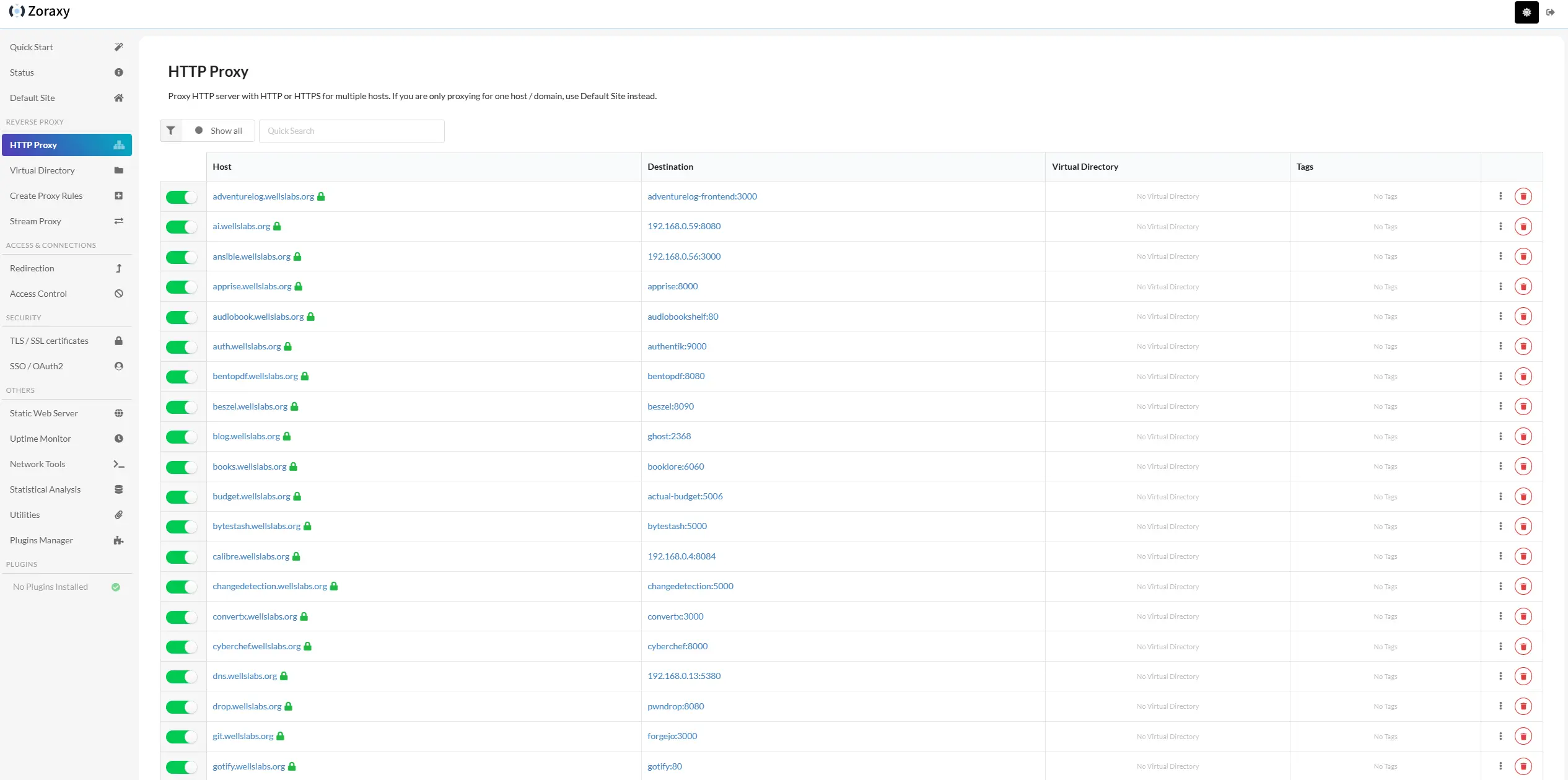Image resolution: width=1568 pixels, height=780 pixels.
Task: Open three-dot menu for ai.wellslabs.org
Action: [x=1500, y=227]
